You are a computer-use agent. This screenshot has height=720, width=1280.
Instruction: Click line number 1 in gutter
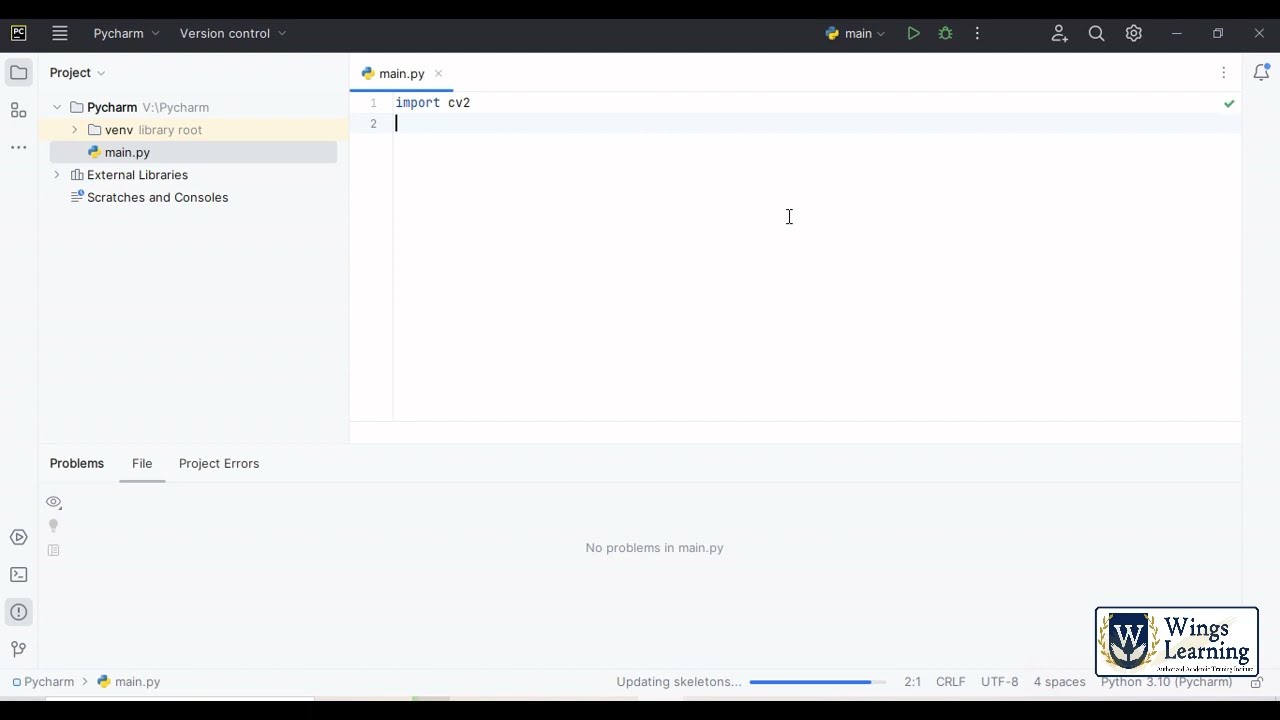(373, 103)
